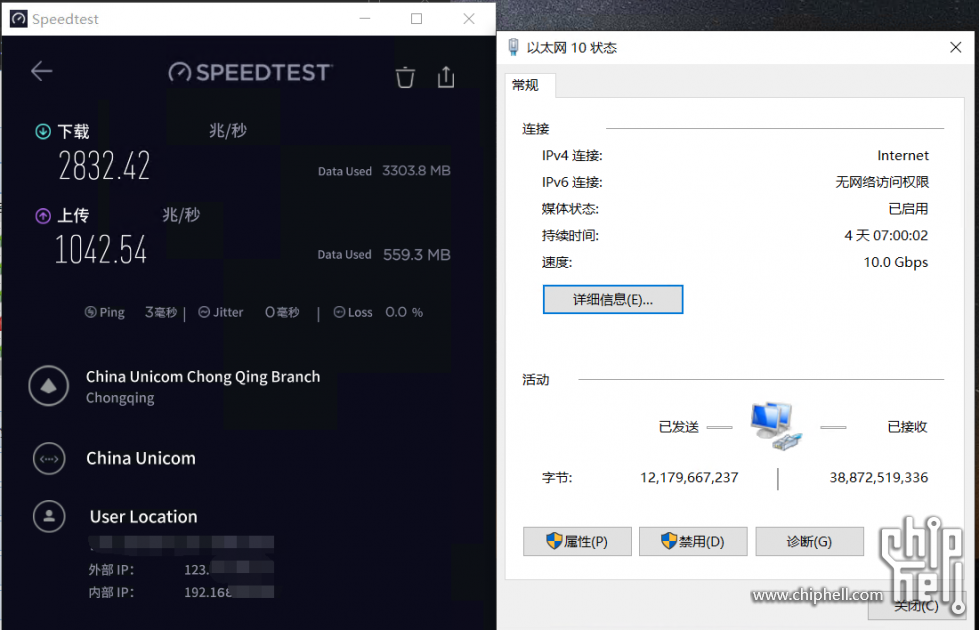The width and height of the screenshot is (979, 630).
Task: Click the network computers activity icon
Action: coord(776,426)
